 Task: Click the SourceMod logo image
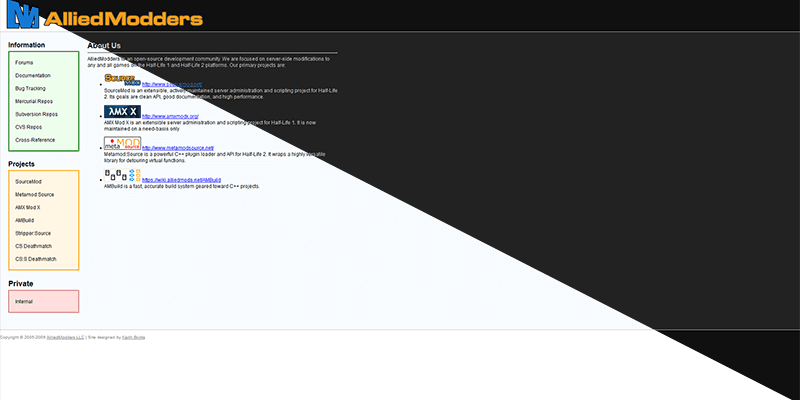pyautogui.click(x=122, y=80)
